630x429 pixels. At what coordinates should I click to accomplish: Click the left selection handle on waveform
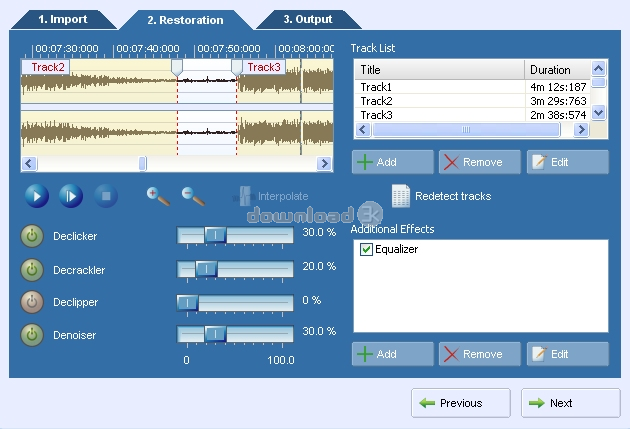pos(177,68)
